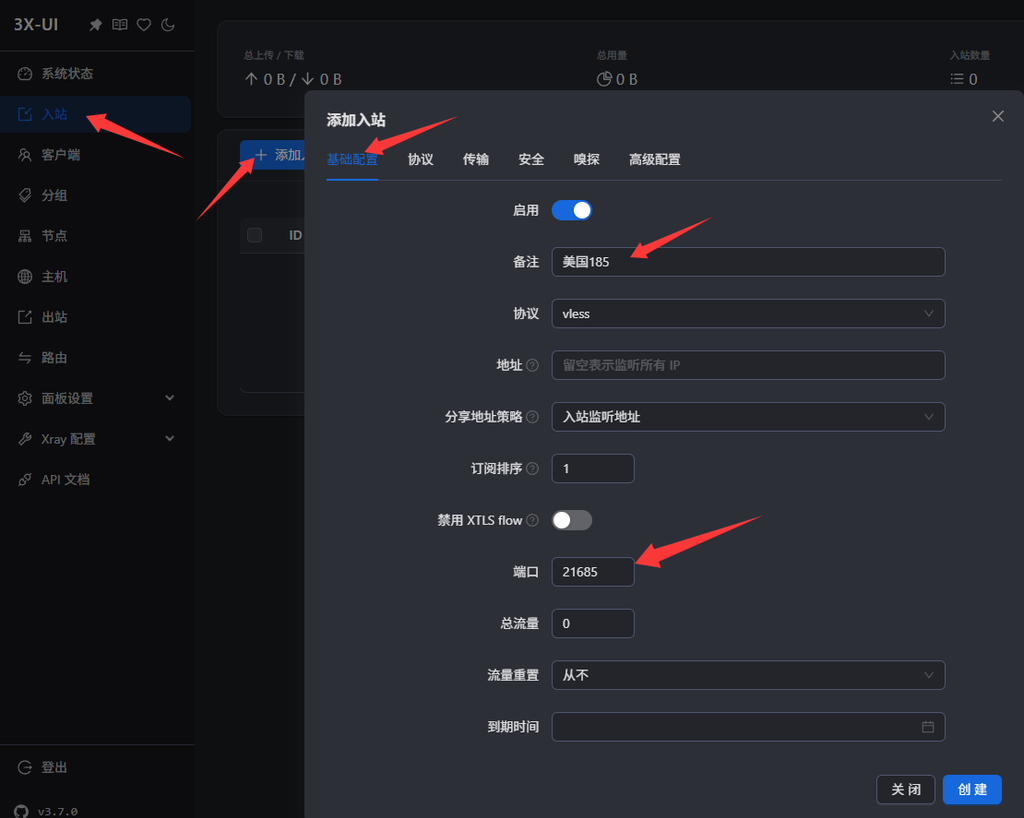Open the GitHub icon next to v3.7.0
The height and width of the screenshot is (818, 1024).
tap(22, 811)
